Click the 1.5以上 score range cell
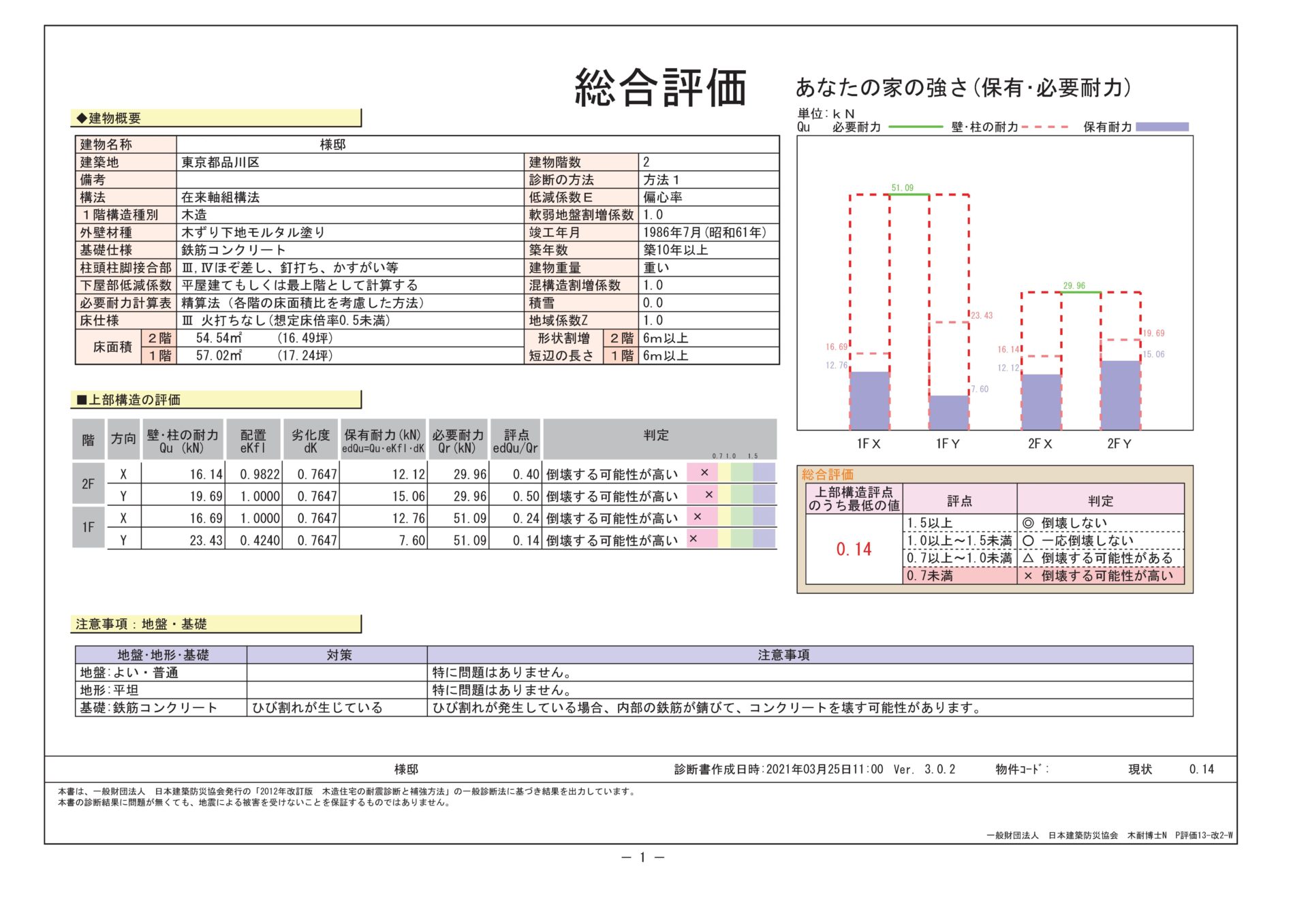 click(x=960, y=523)
